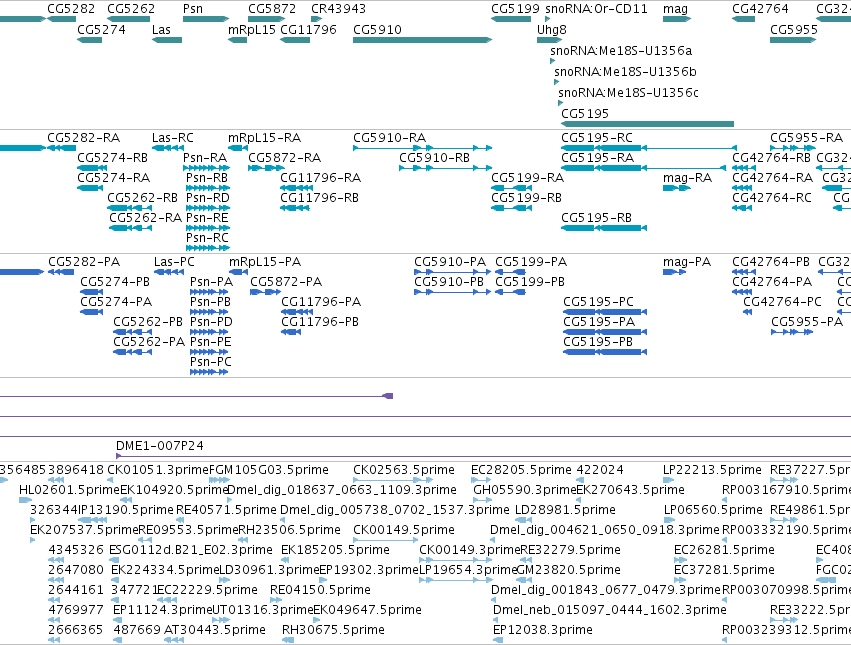
Task: Click the CG11796-PA label
Action: pyautogui.click(x=321, y=302)
